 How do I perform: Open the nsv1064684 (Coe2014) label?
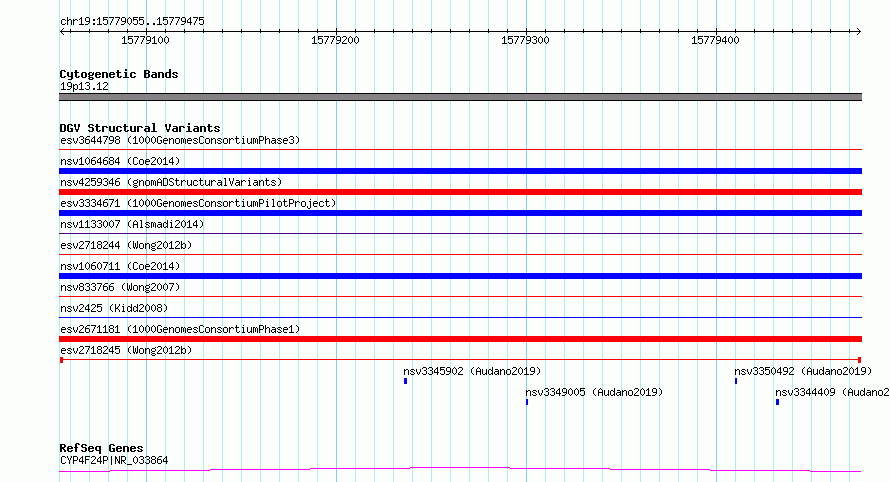(120, 161)
